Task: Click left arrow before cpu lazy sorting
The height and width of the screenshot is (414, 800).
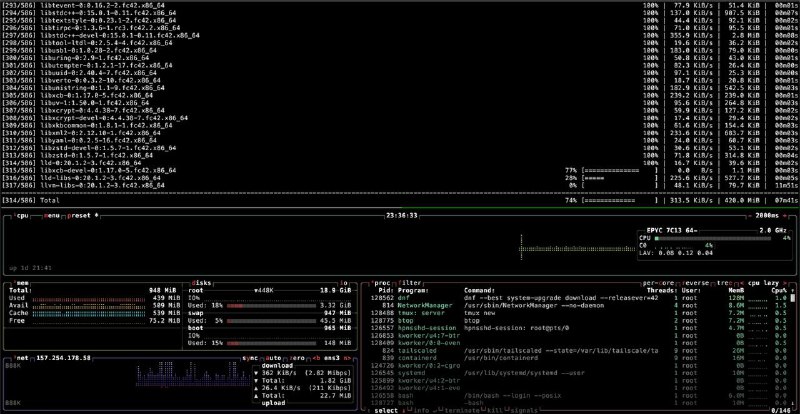Action: 745,283
